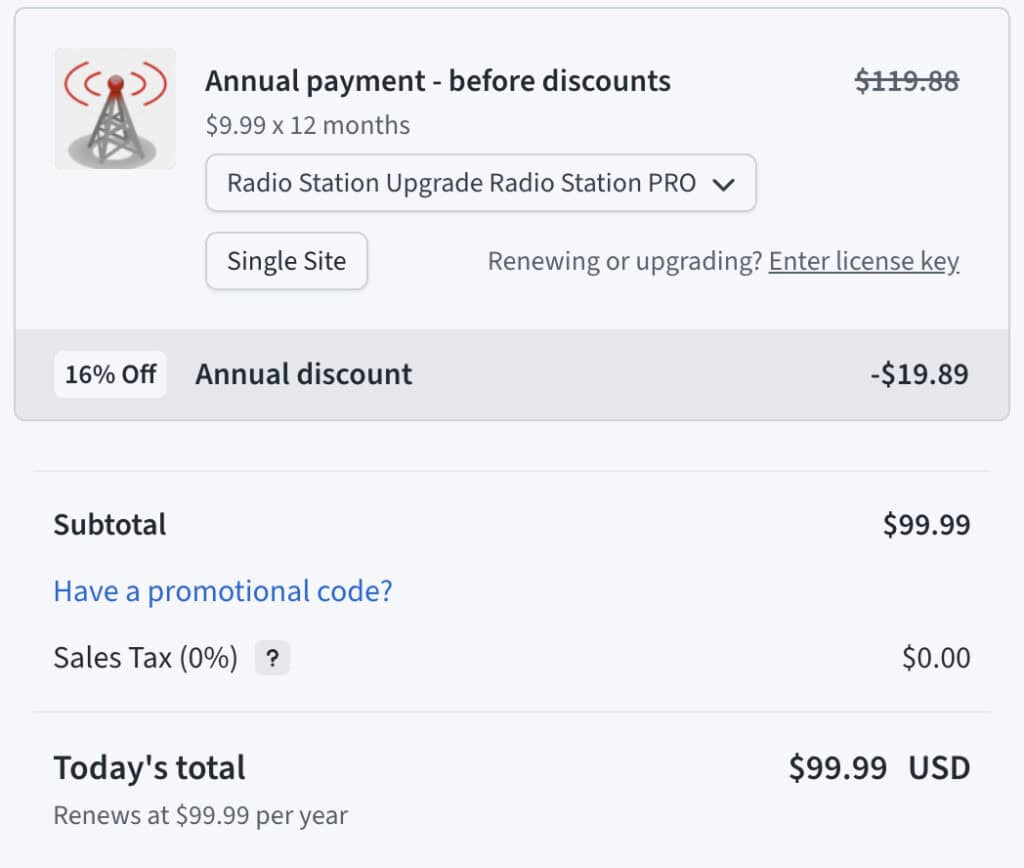This screenshot has height=868, width=1024.
Task: Open the Have a promotional code link
Action: (223, 591)
